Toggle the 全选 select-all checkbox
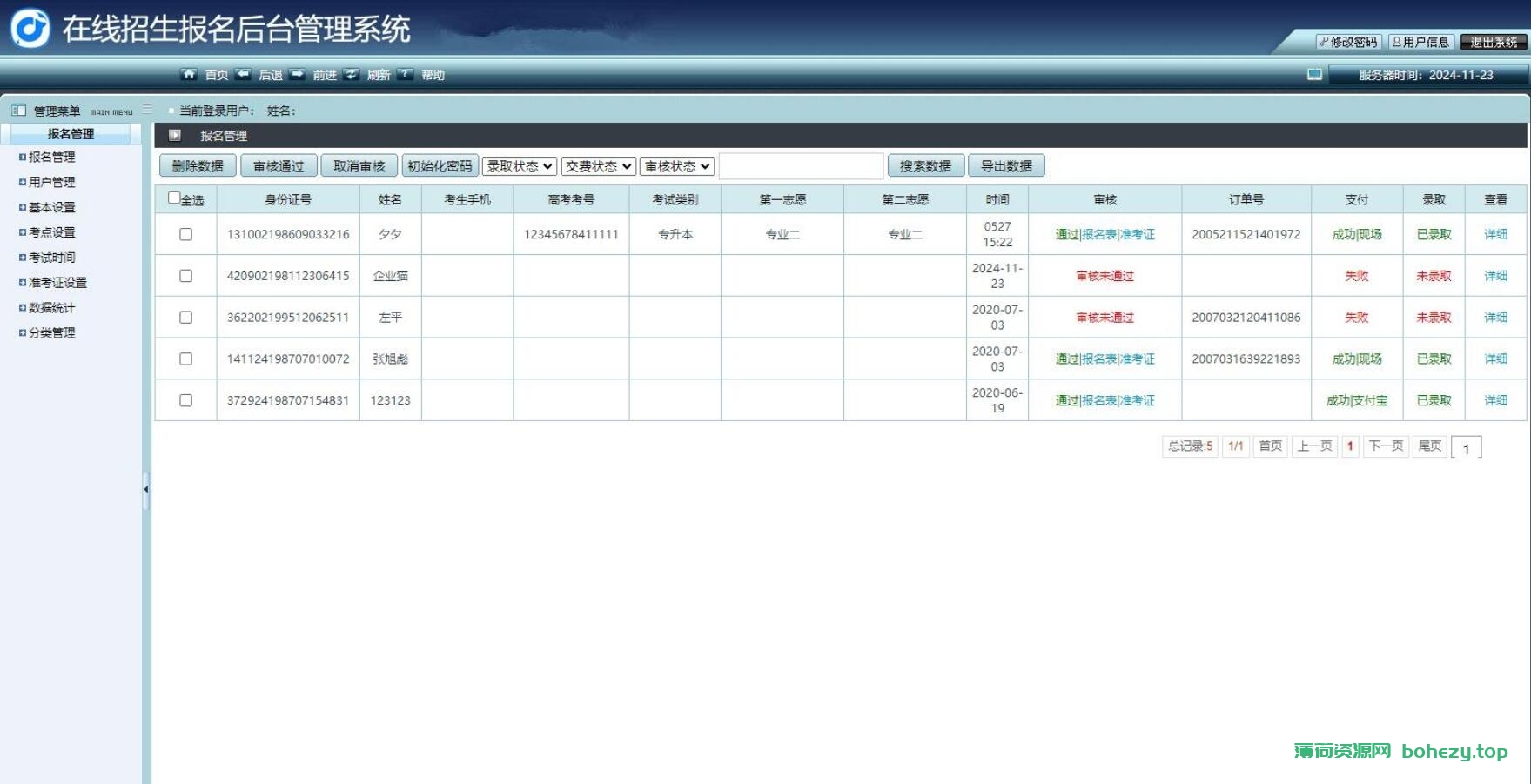The height and width of the screenshot is (784, 1531). 174,198
